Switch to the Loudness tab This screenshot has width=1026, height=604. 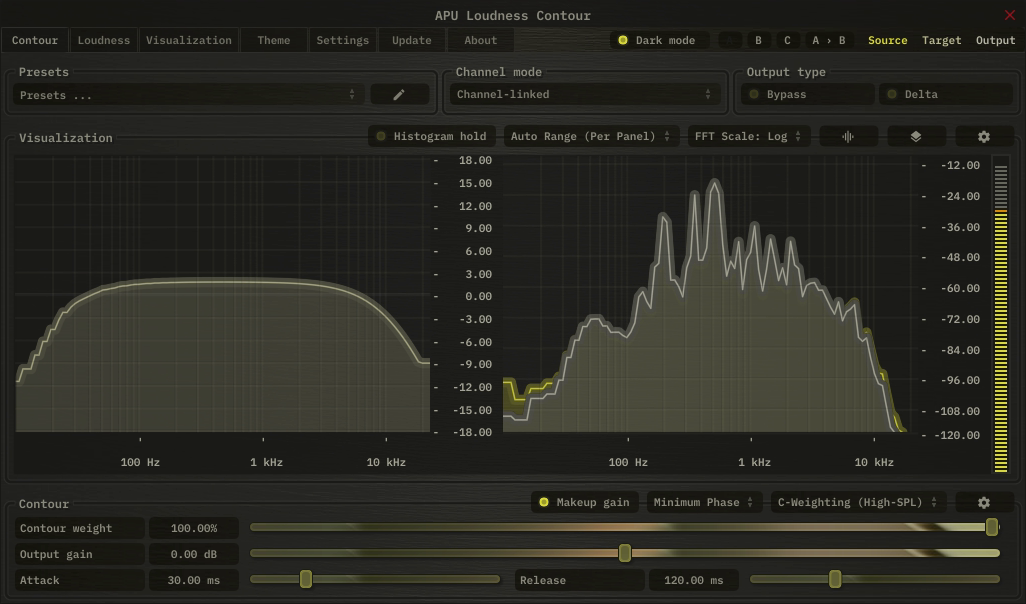pyautogui.click(x=104, y=41)
